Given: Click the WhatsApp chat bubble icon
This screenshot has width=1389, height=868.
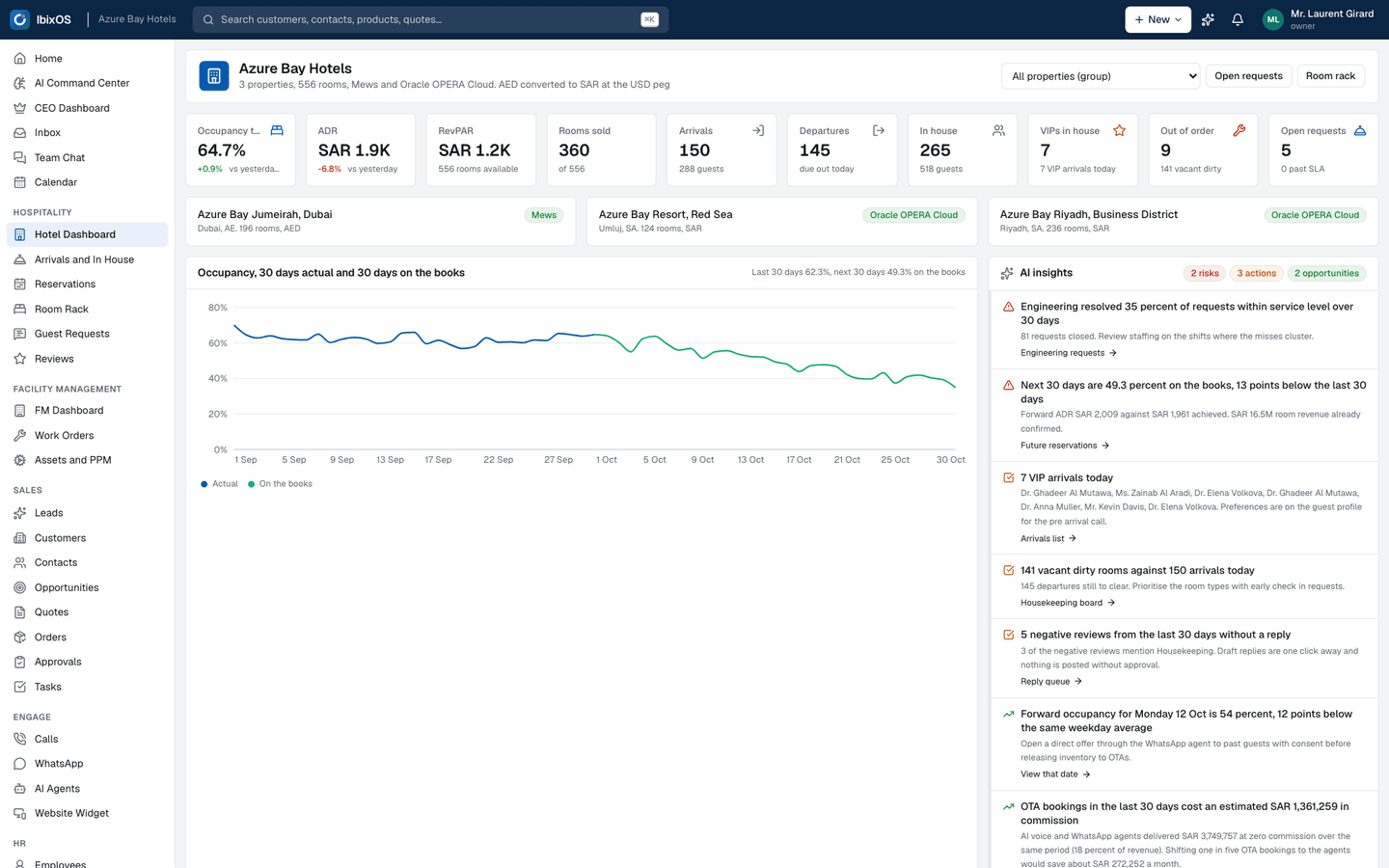Looking at the screenshot, I should point(20,764).
